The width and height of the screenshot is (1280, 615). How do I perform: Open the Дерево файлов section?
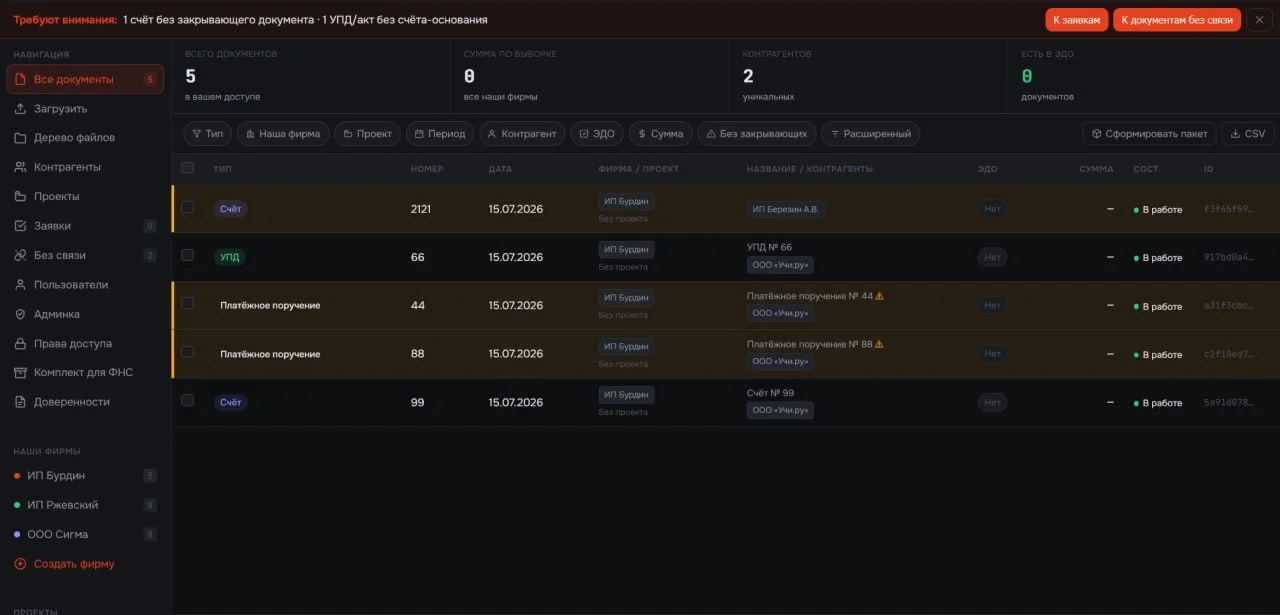click(x=85, y=138)
